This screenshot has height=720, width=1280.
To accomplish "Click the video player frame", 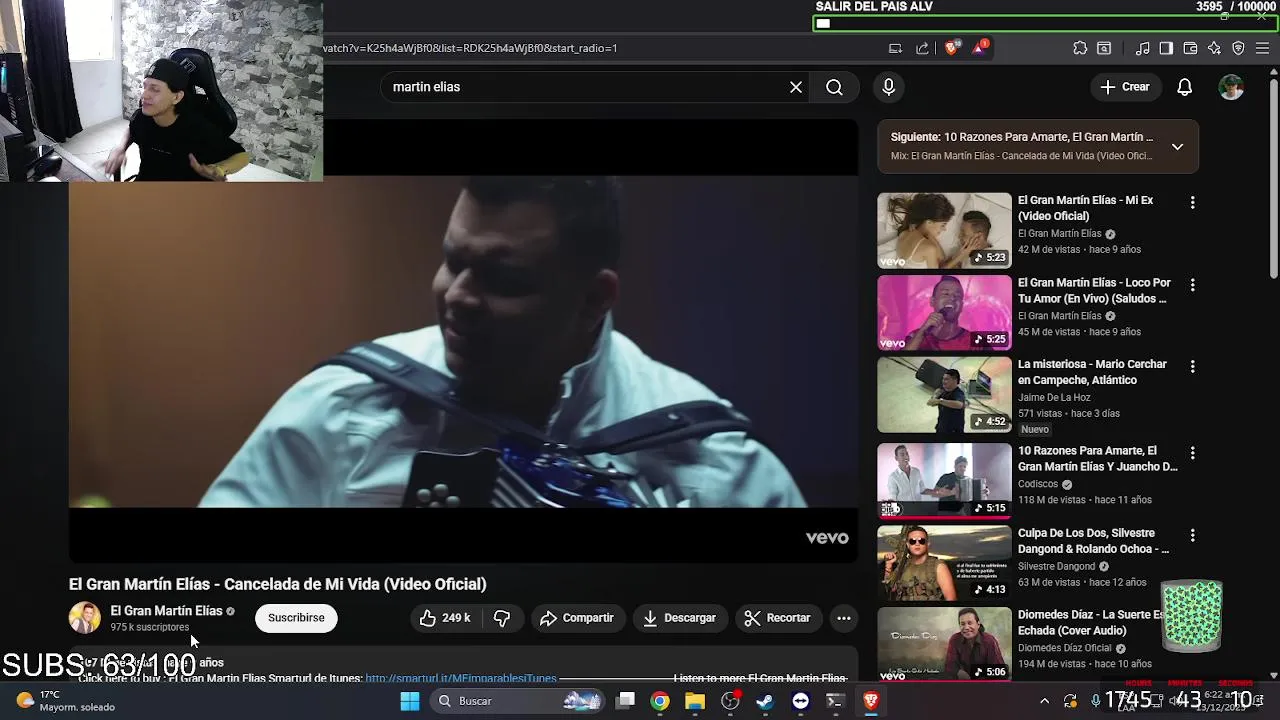I will [x=463, y=341].
